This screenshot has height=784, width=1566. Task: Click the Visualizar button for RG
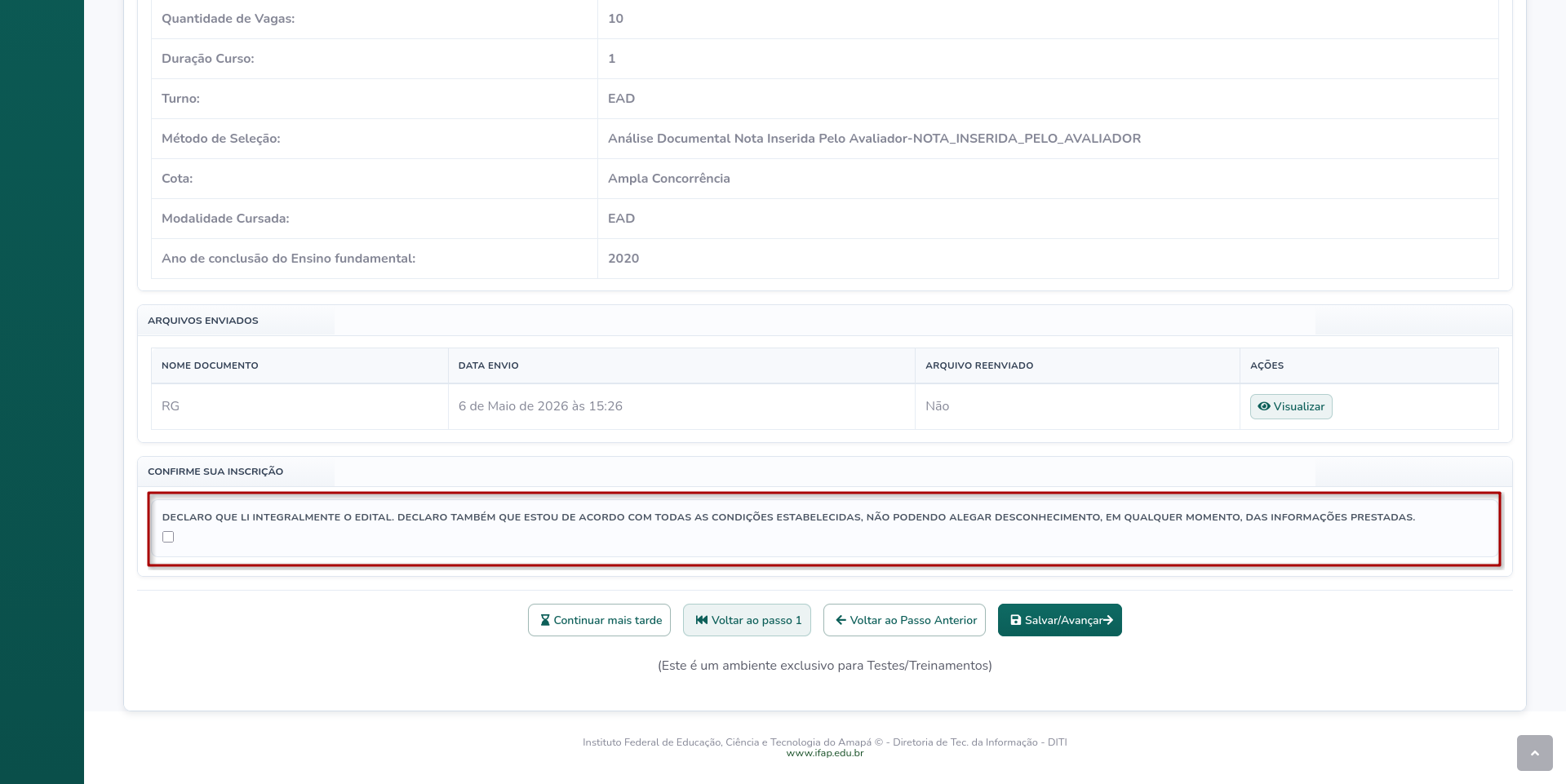pyautogui.click(x=1291, y=406)
